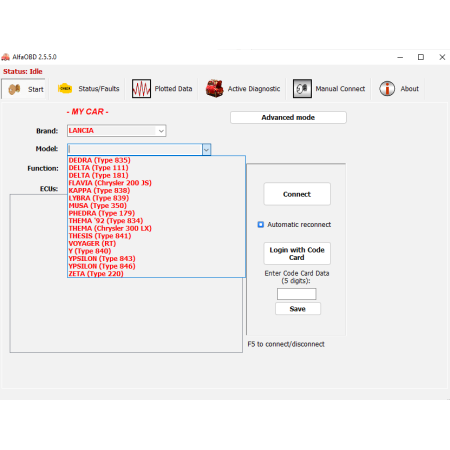450x450 pixels.
Task: Minimize the AlfaOBD window
Action: pos(400,57)
